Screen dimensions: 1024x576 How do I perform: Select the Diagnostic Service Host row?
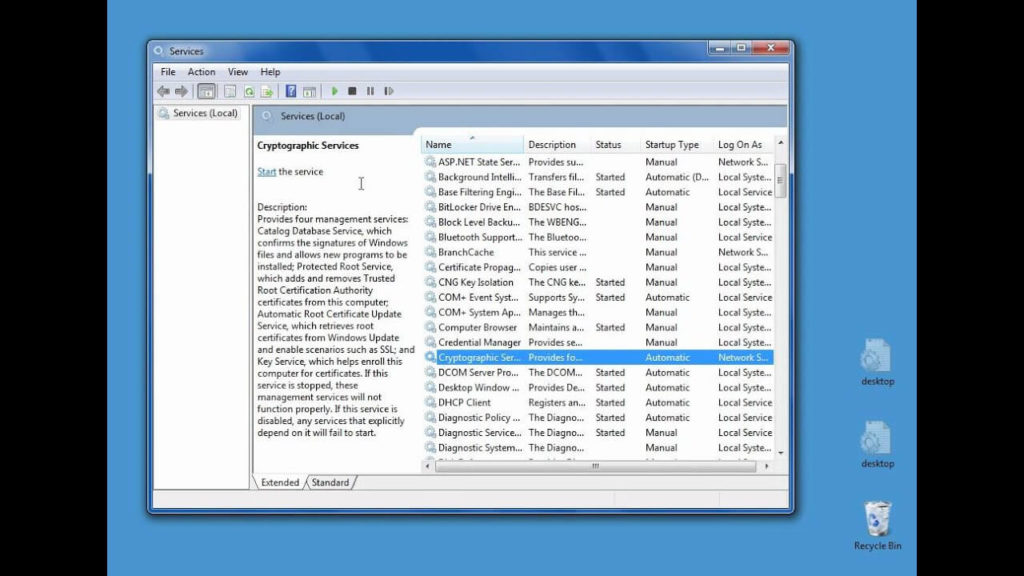point(598,432)
